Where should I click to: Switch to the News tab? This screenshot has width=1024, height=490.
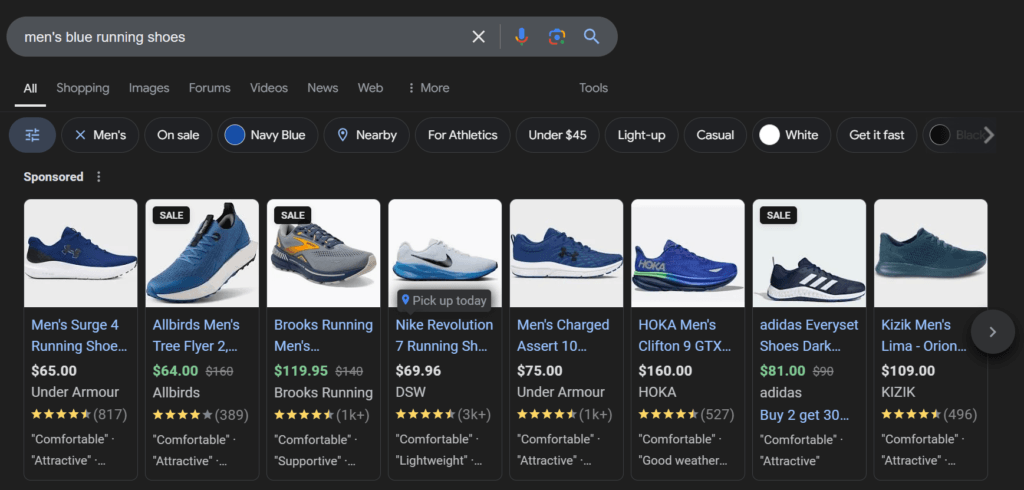click(x=323, y=88)
